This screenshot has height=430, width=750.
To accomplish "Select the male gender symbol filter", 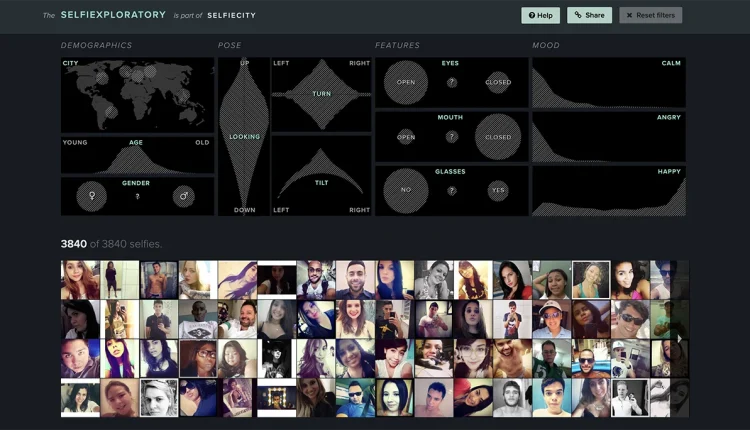I will [184, 196].
